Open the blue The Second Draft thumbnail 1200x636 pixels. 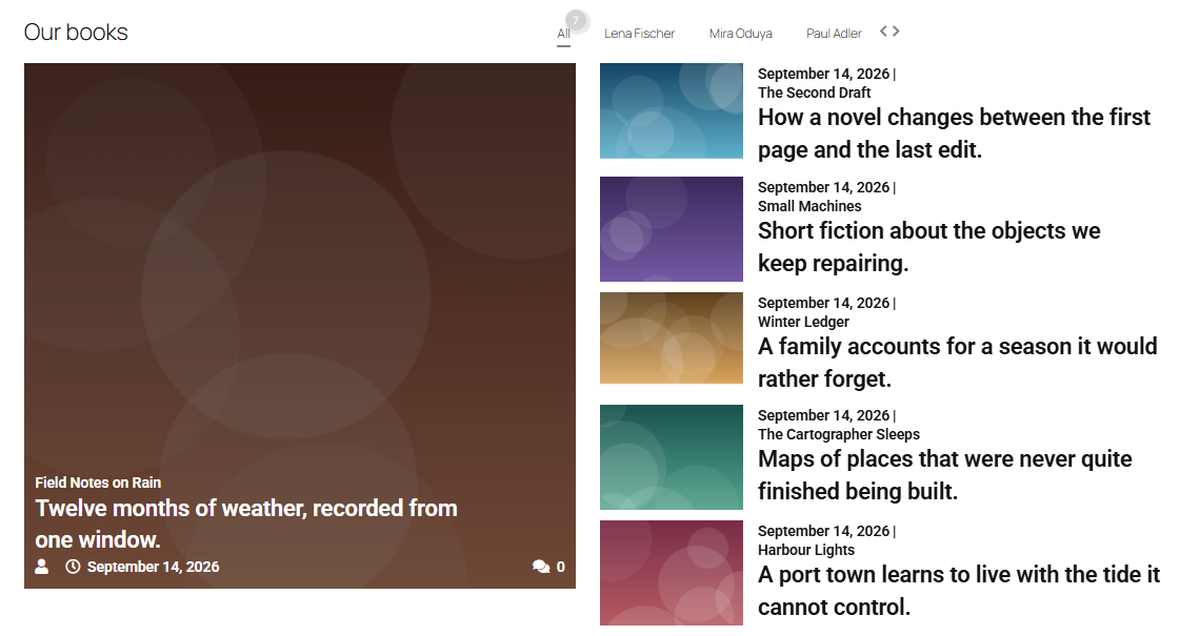[x=671, y=111]
